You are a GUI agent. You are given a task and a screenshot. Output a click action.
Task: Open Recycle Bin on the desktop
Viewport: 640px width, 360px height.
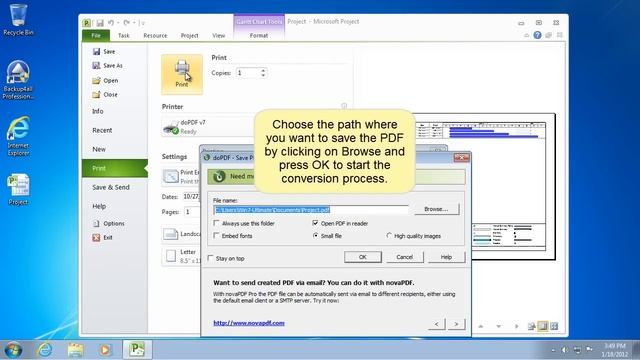[x=18, y=20]
